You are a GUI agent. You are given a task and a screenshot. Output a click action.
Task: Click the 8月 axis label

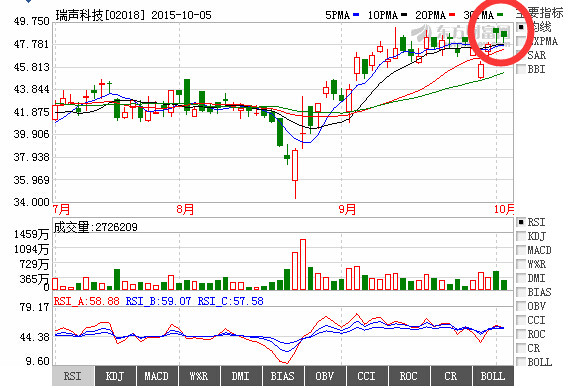185,209
